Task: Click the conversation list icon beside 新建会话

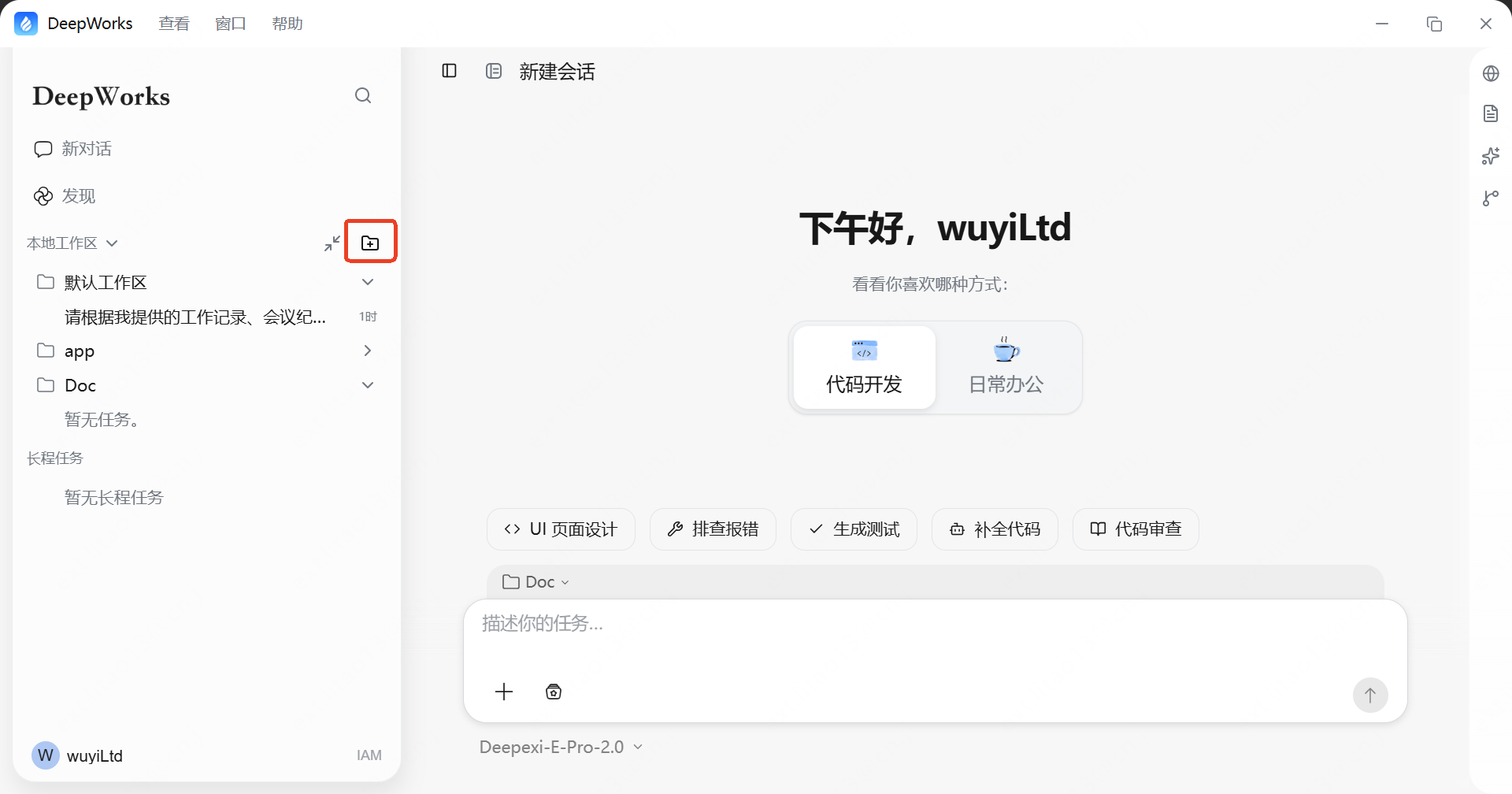Action: coord(494,71)
